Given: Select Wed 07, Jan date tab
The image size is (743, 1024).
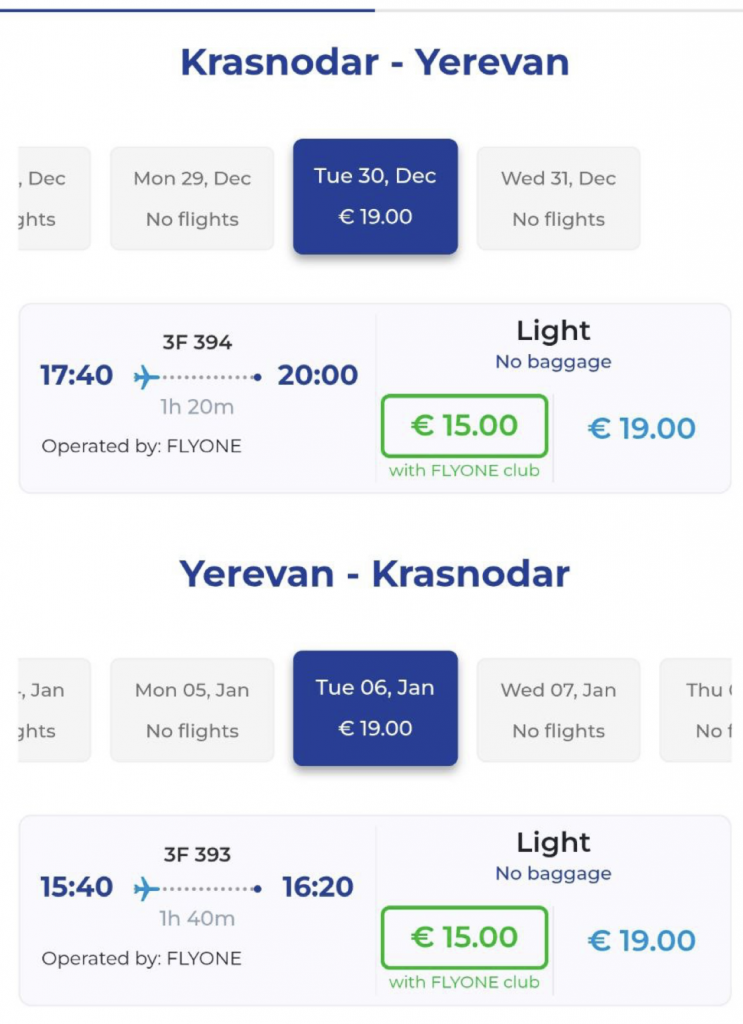Looking at the screenshot, I should [558, 710].
